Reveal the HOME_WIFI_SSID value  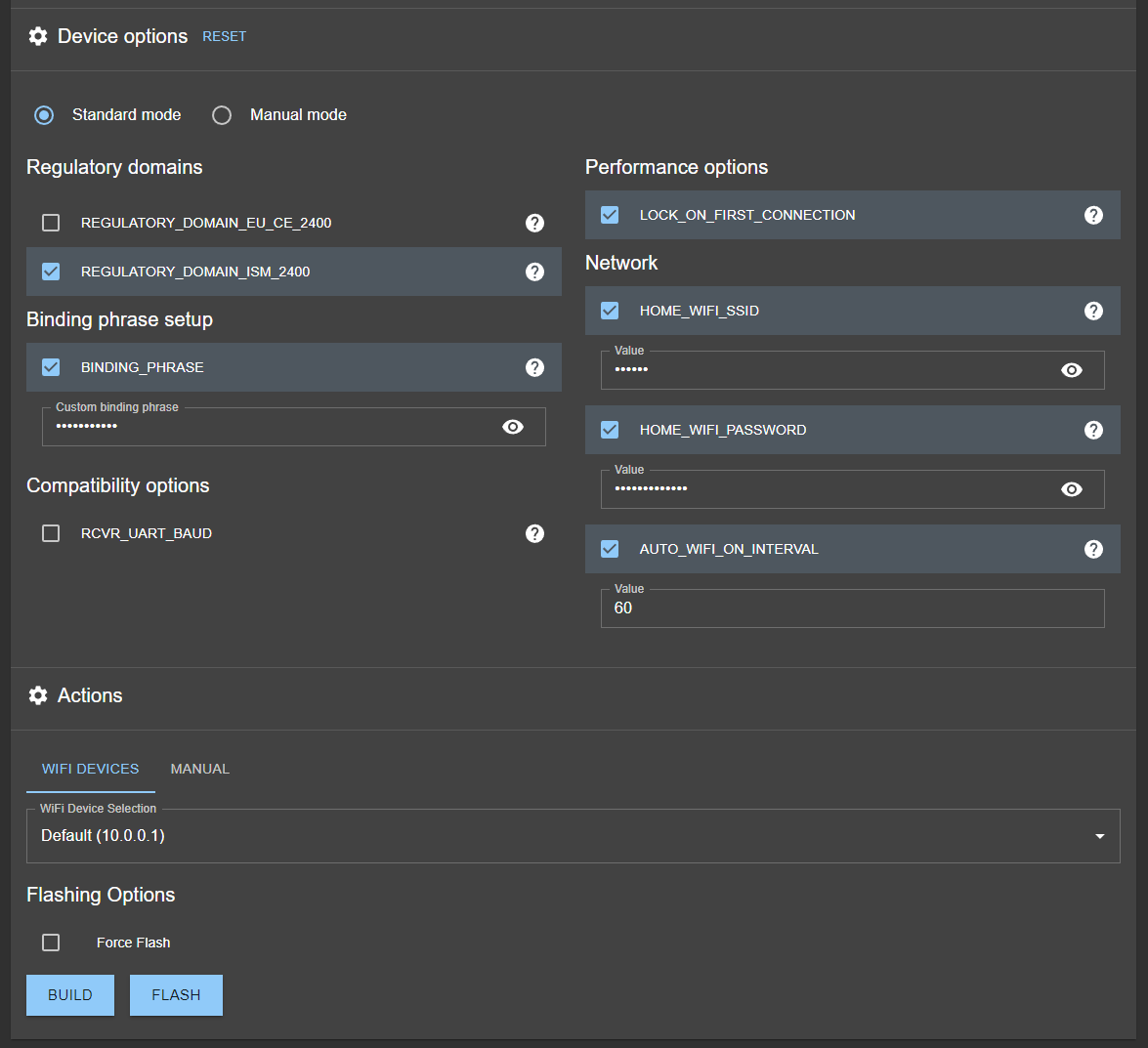1071,370
